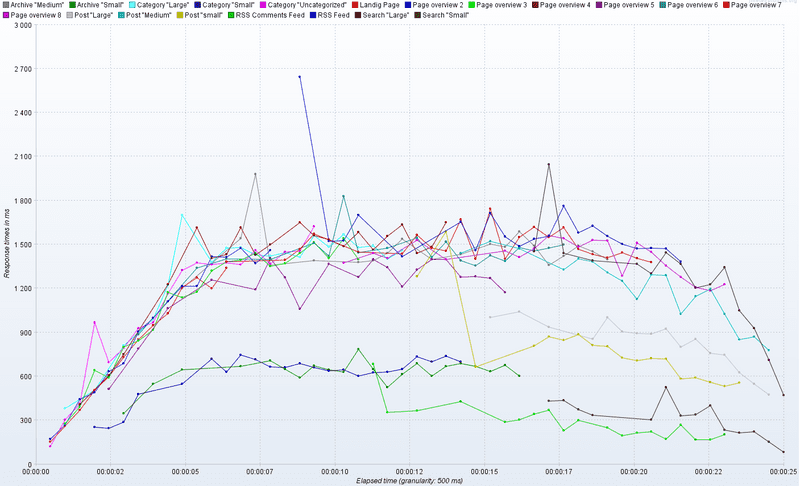This screenshot has width=800, height=486.
Task: Click the 00:00:05 x-axis time label
Action: [185, 472]
